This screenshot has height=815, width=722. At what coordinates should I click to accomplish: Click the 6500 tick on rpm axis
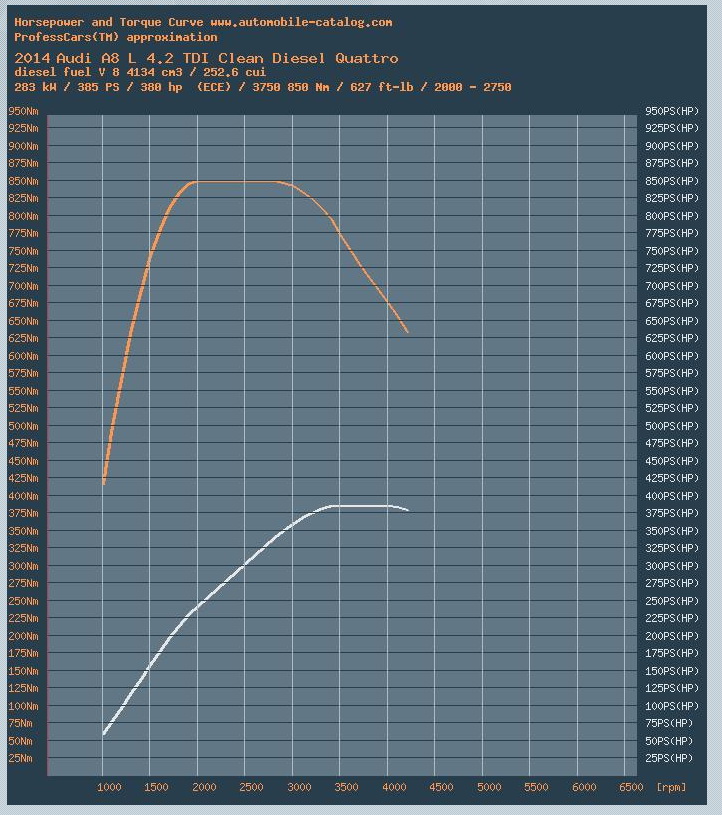pyautogui.click(x=631, y=788)
